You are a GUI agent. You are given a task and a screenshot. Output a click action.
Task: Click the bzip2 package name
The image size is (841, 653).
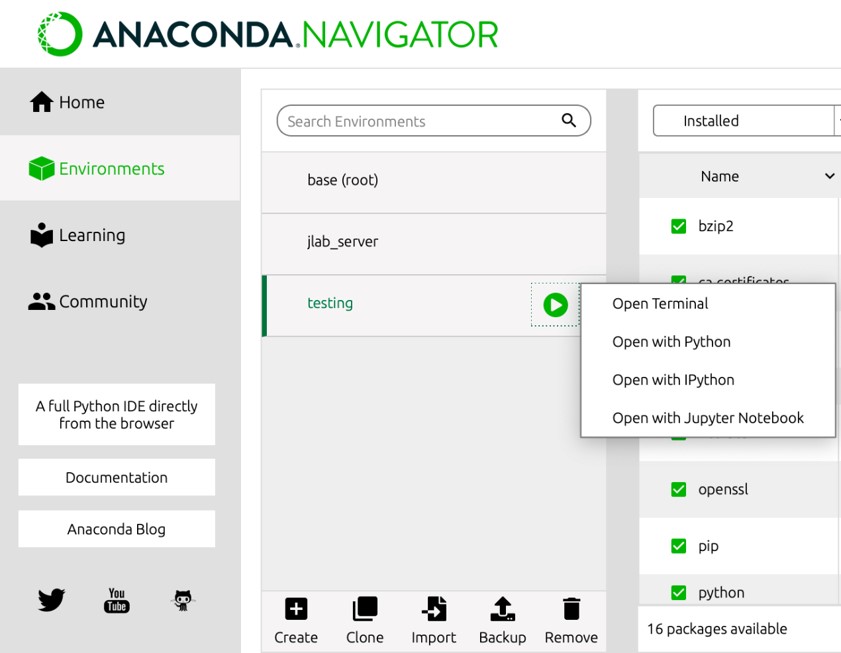click(715, 226)
